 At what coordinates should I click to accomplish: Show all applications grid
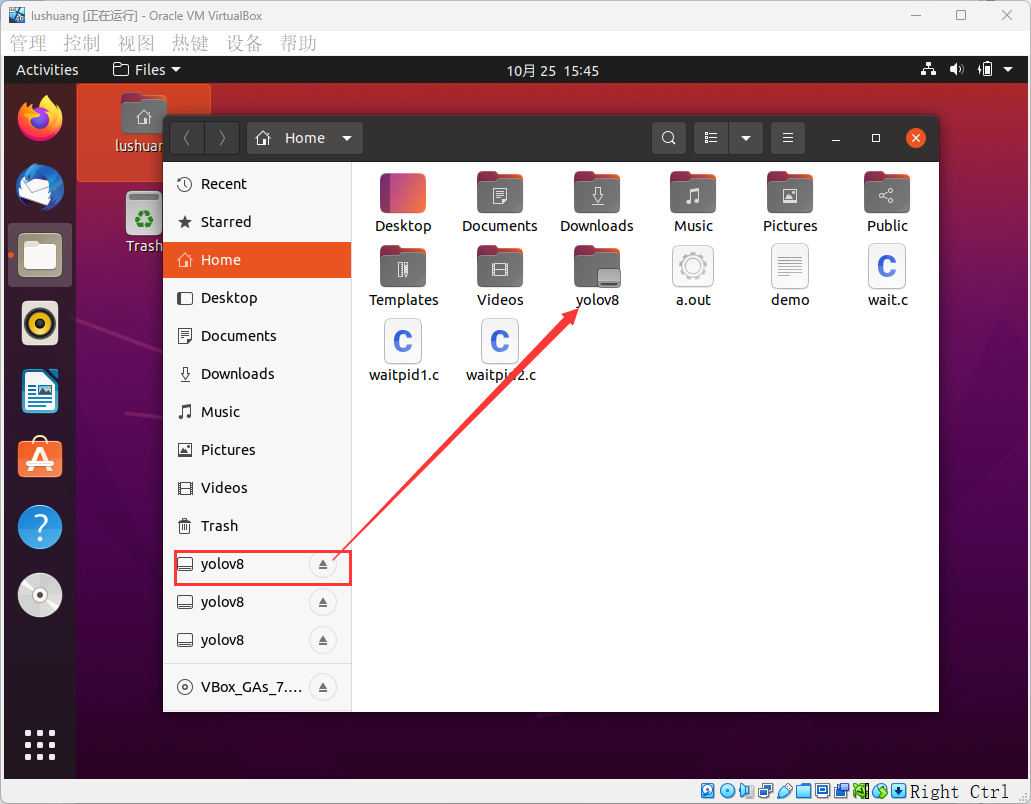click(x=40, y=745)
